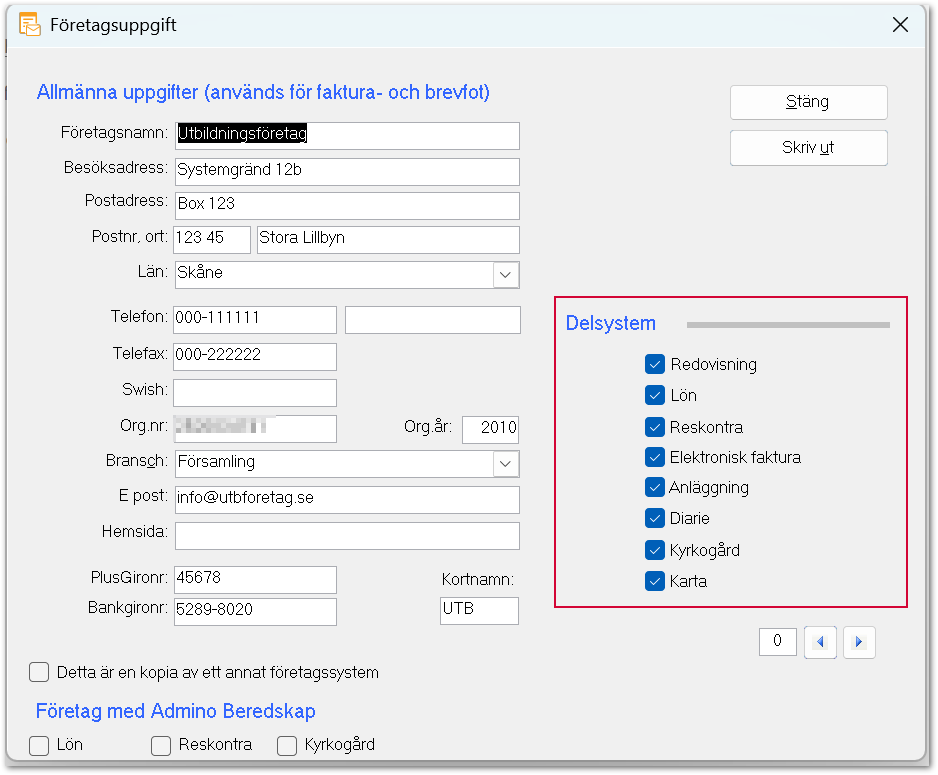Go to previous record with left arrow
Viewport: 938px width, 775px height.
coord(820,642)
